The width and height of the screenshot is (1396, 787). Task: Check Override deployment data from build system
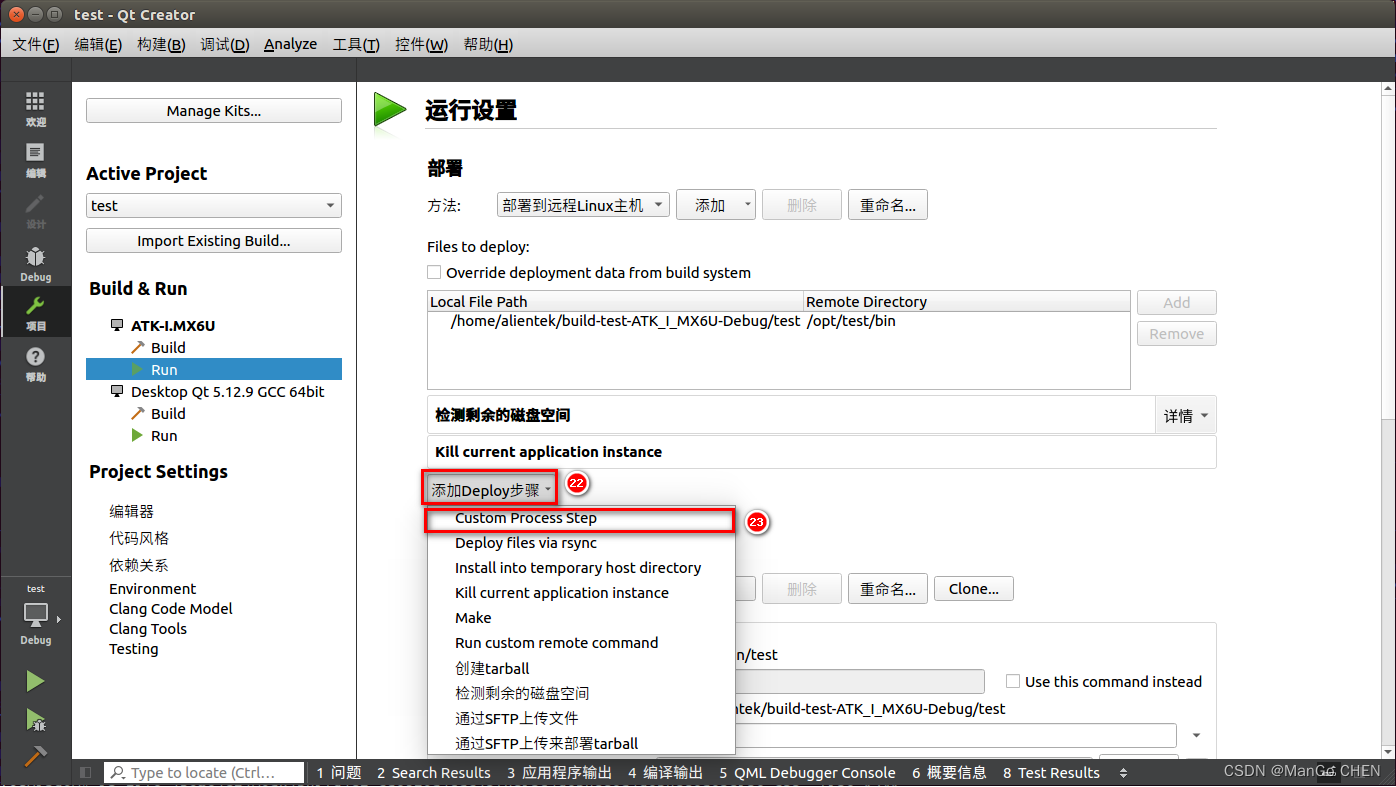click(434, 272)
